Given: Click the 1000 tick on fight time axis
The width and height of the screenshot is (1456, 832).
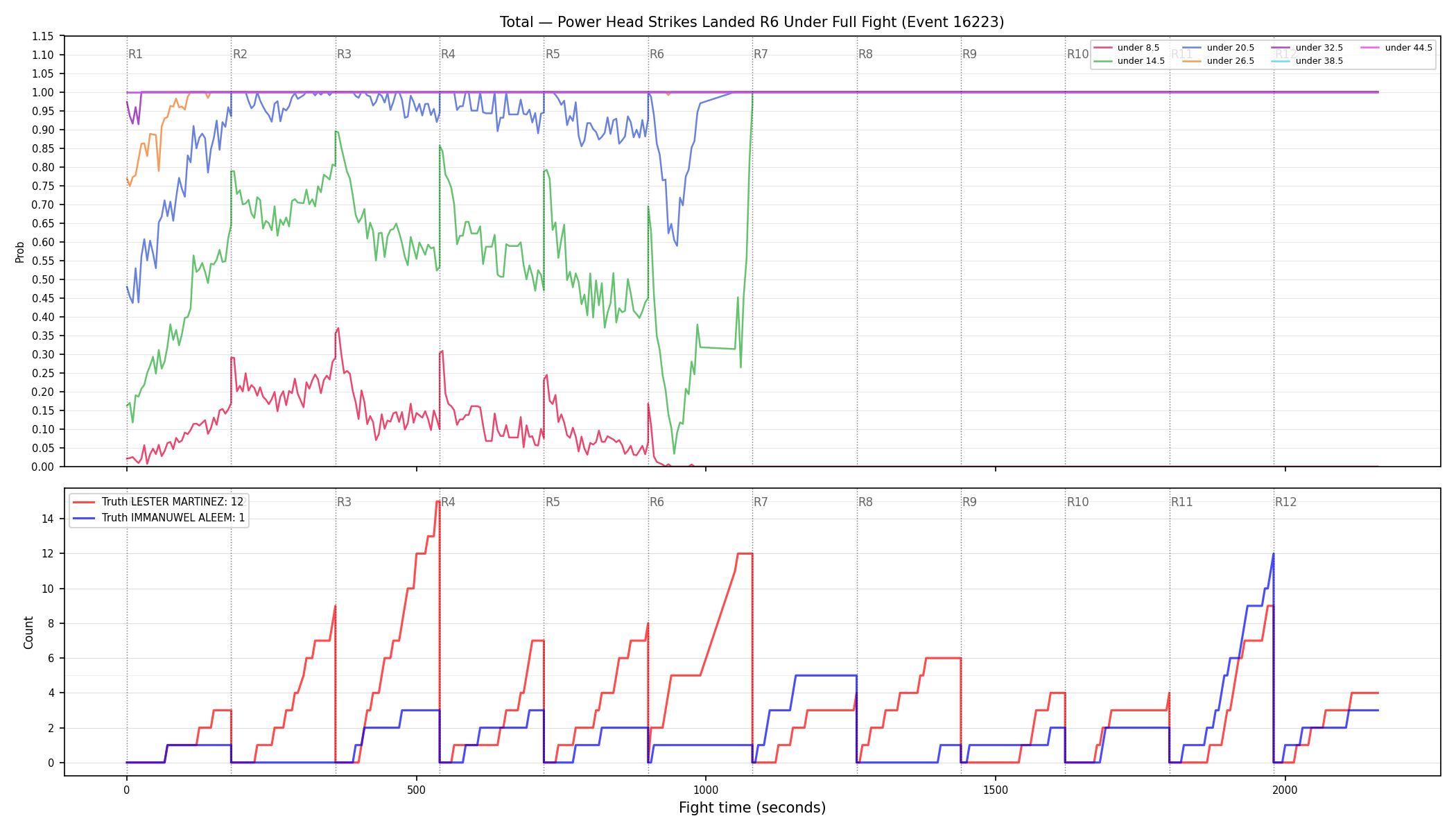Looking at the screenshot, I should point(706,790).
